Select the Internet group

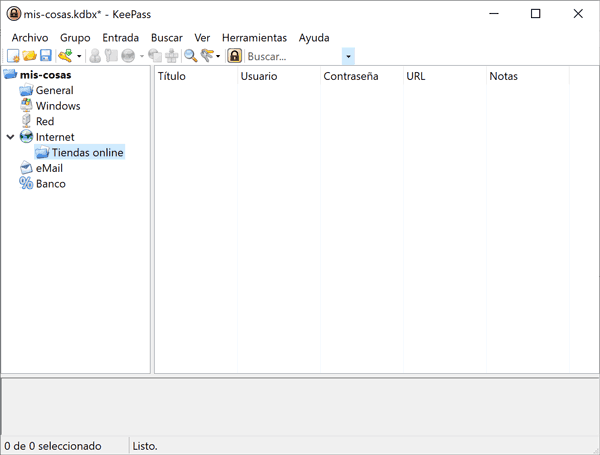pos(55,137)
